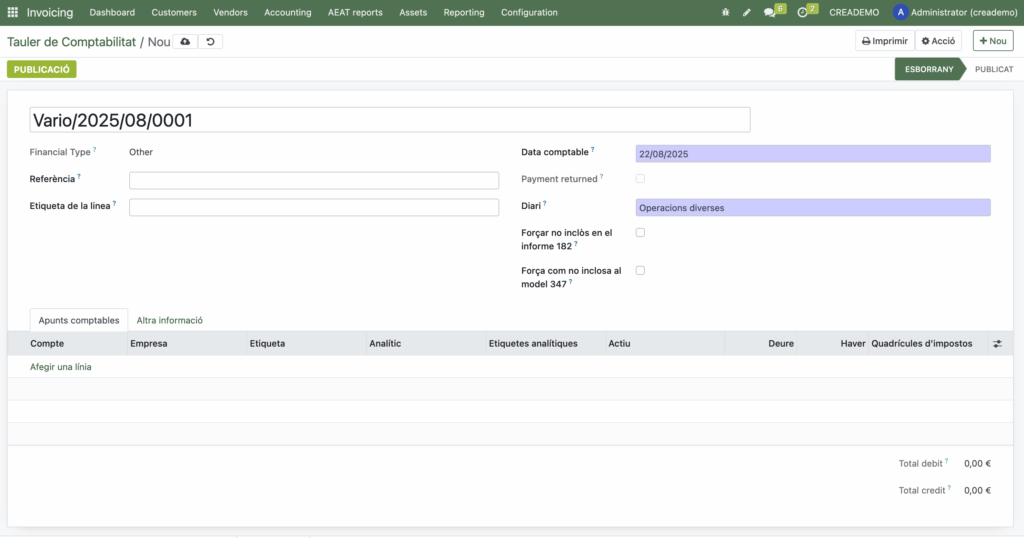Switch to the Altra informació tab

pos(170,320)
